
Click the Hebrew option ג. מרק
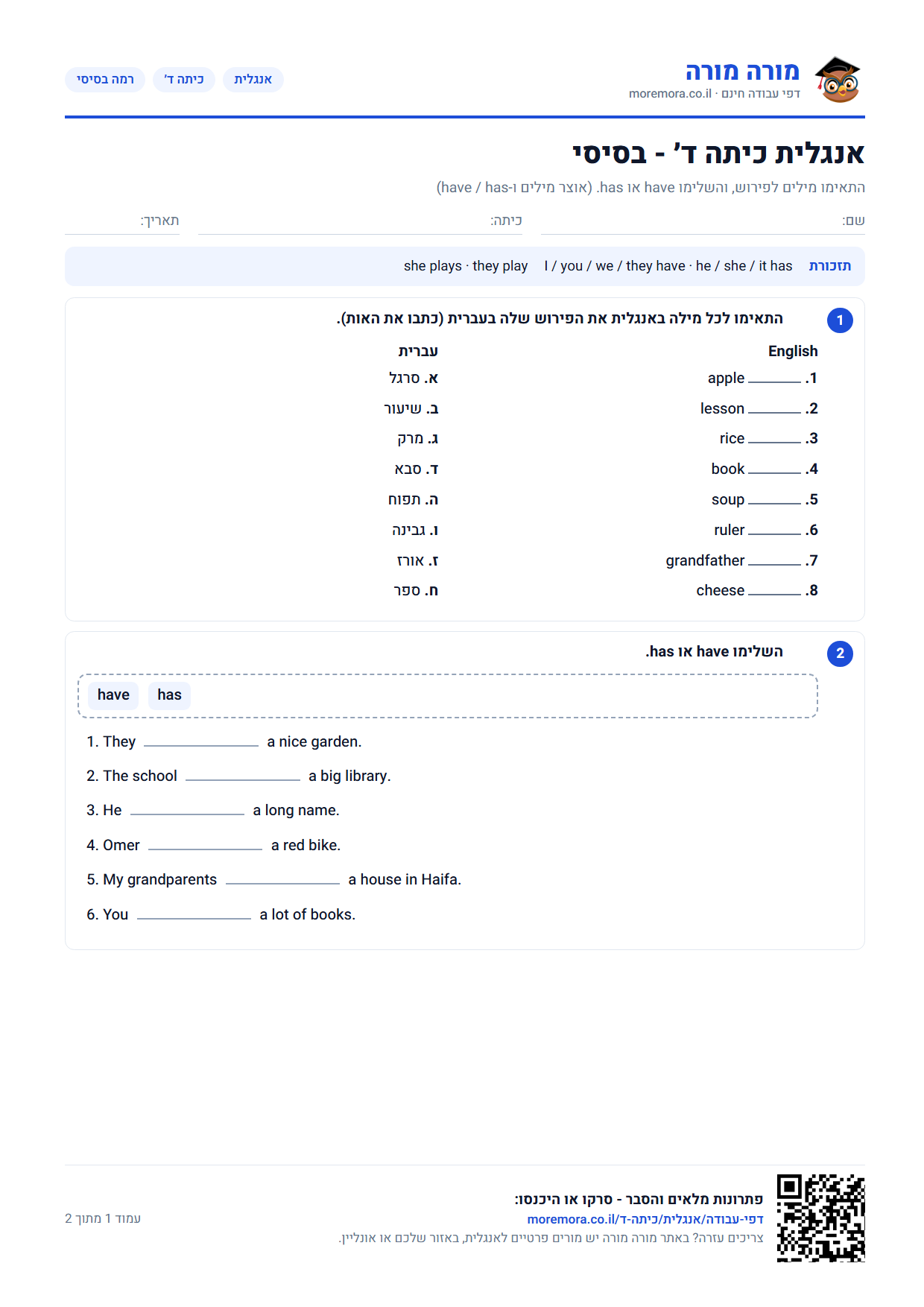click(x=418, y=439)
